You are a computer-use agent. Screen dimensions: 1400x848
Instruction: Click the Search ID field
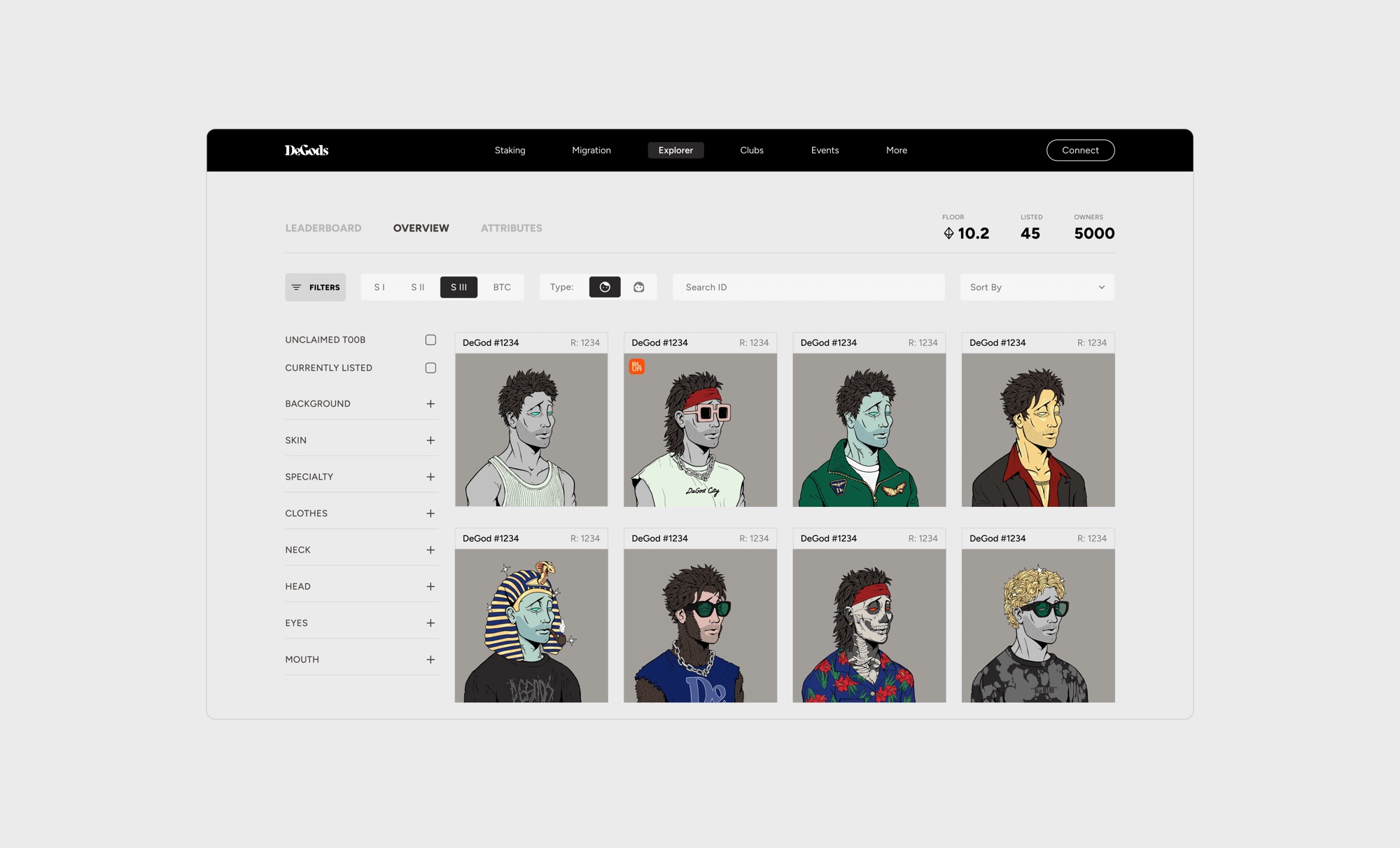click(x=808, y=287)
